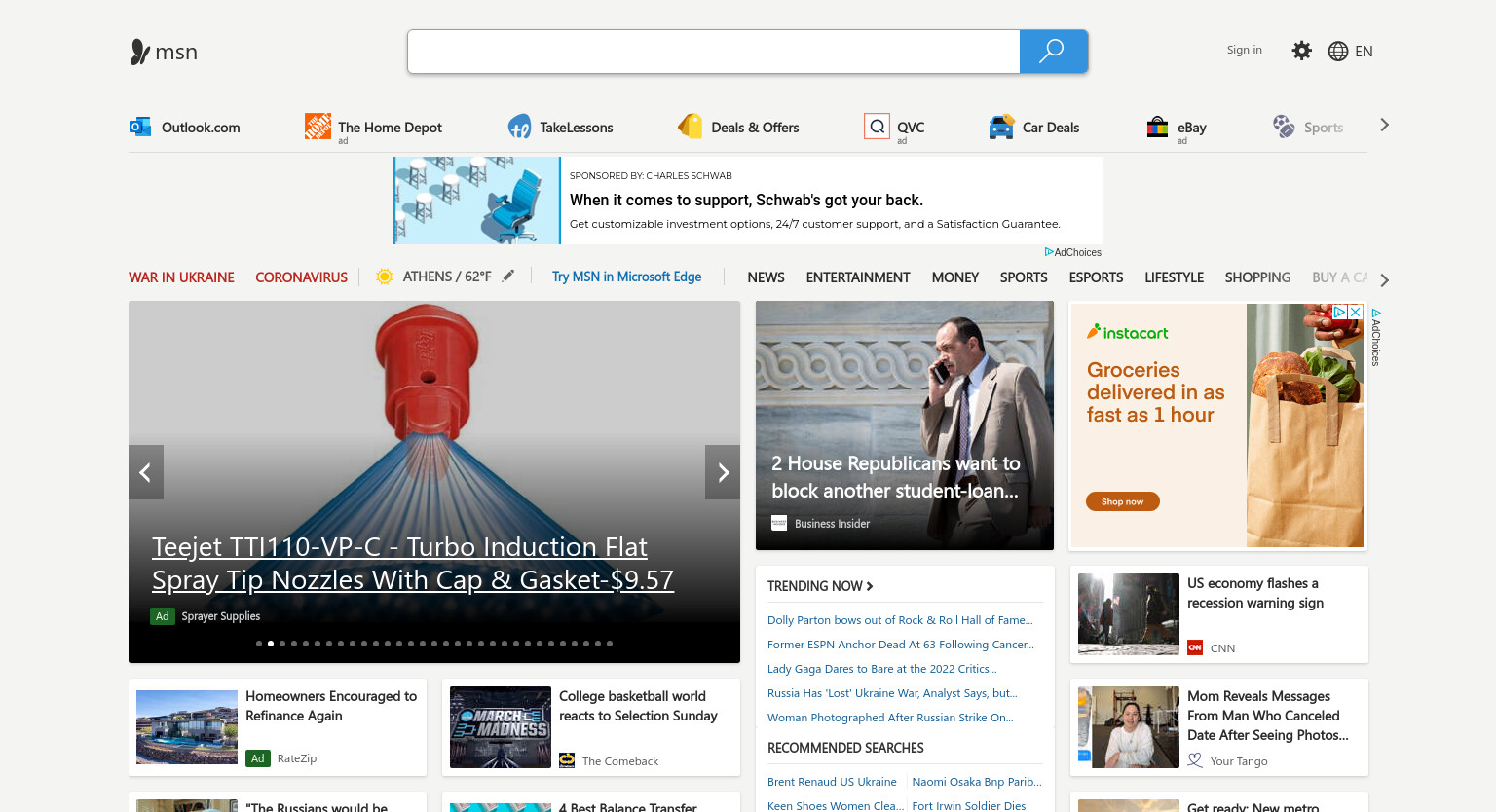Click the Charles Schwab sponsored banner headline
Viewport: 1496px width, 812px height.
point(746,200)
